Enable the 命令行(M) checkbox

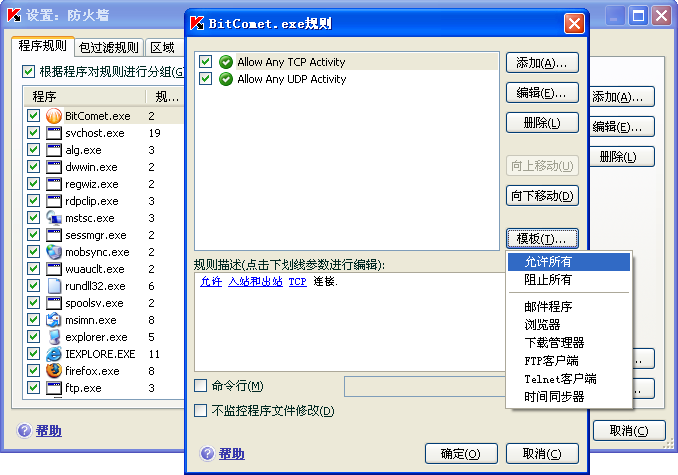click(x=201, y=386)
